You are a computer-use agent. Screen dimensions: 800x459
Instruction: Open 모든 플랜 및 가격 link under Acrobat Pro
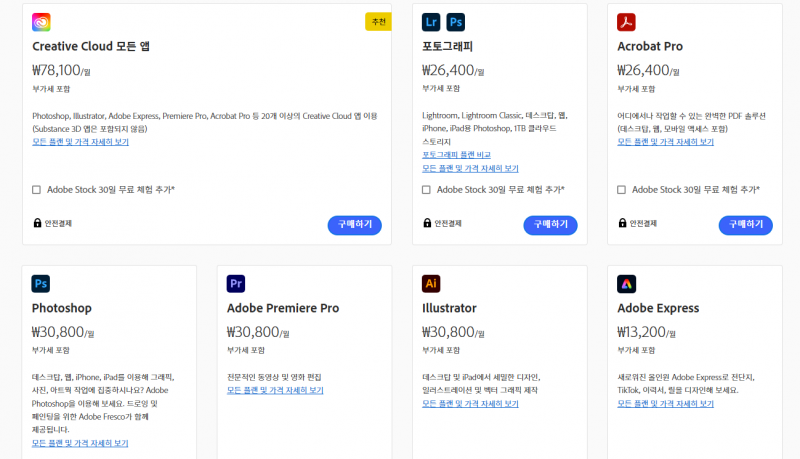665,142
